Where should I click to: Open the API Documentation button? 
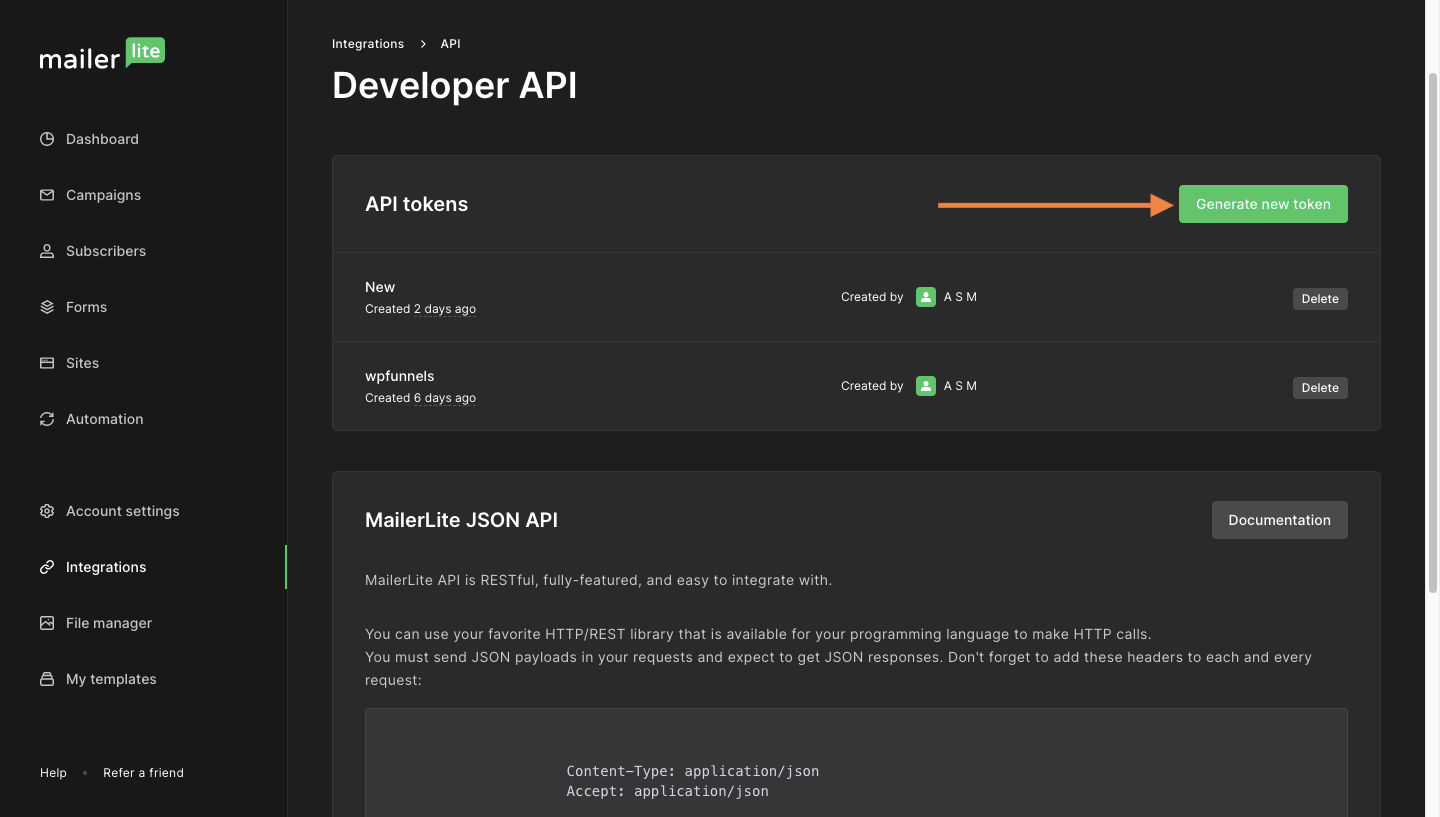click(x=1279, y=520)
